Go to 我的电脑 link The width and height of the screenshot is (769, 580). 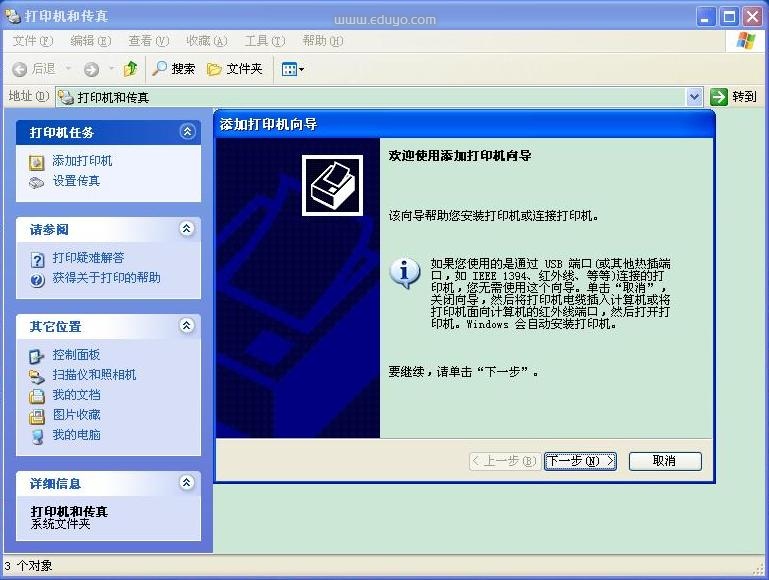tap(76, 435)
